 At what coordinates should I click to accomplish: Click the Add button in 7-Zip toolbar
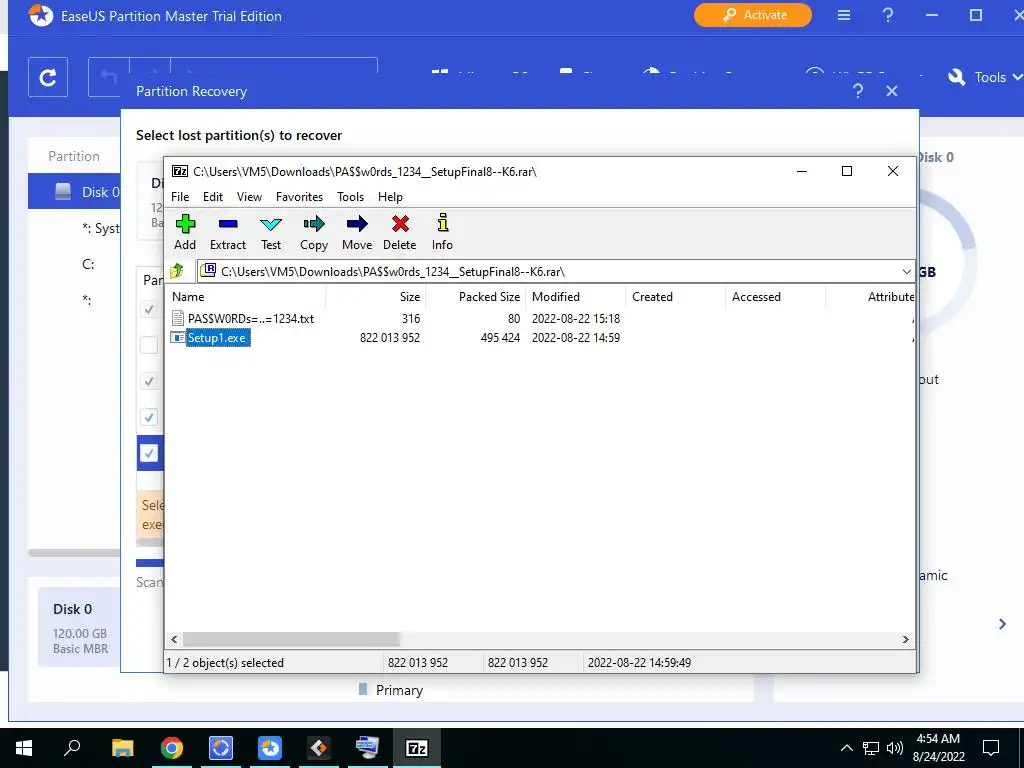(x=185, y=232)
